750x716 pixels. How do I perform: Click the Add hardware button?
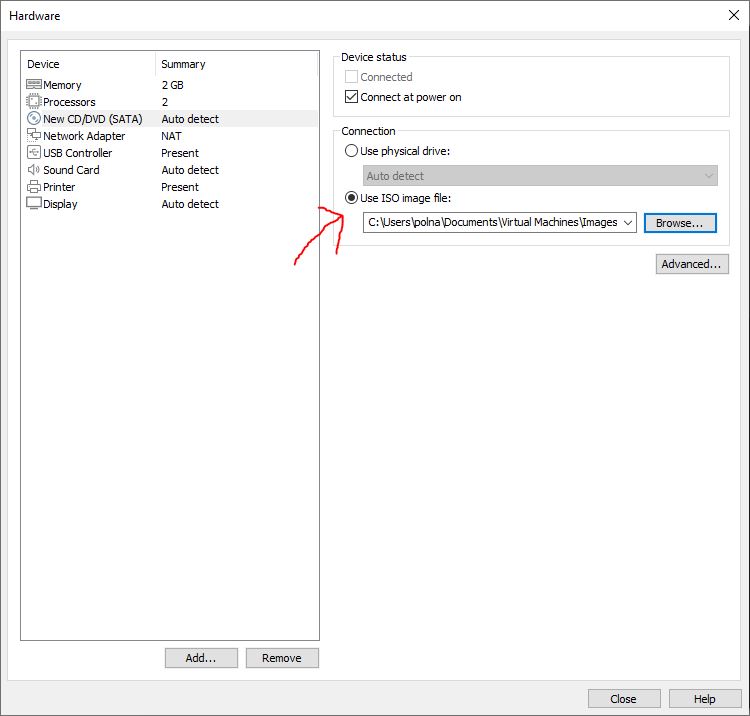[x=201, y=658]
